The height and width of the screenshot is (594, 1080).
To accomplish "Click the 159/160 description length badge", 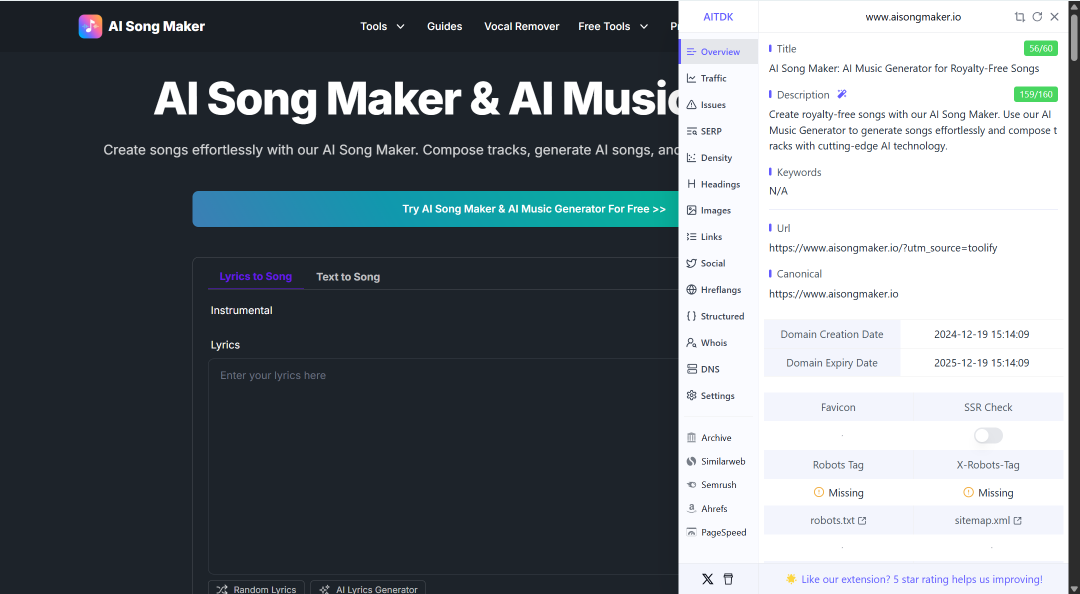I will pyautogui.click(x=1036, y=94).
